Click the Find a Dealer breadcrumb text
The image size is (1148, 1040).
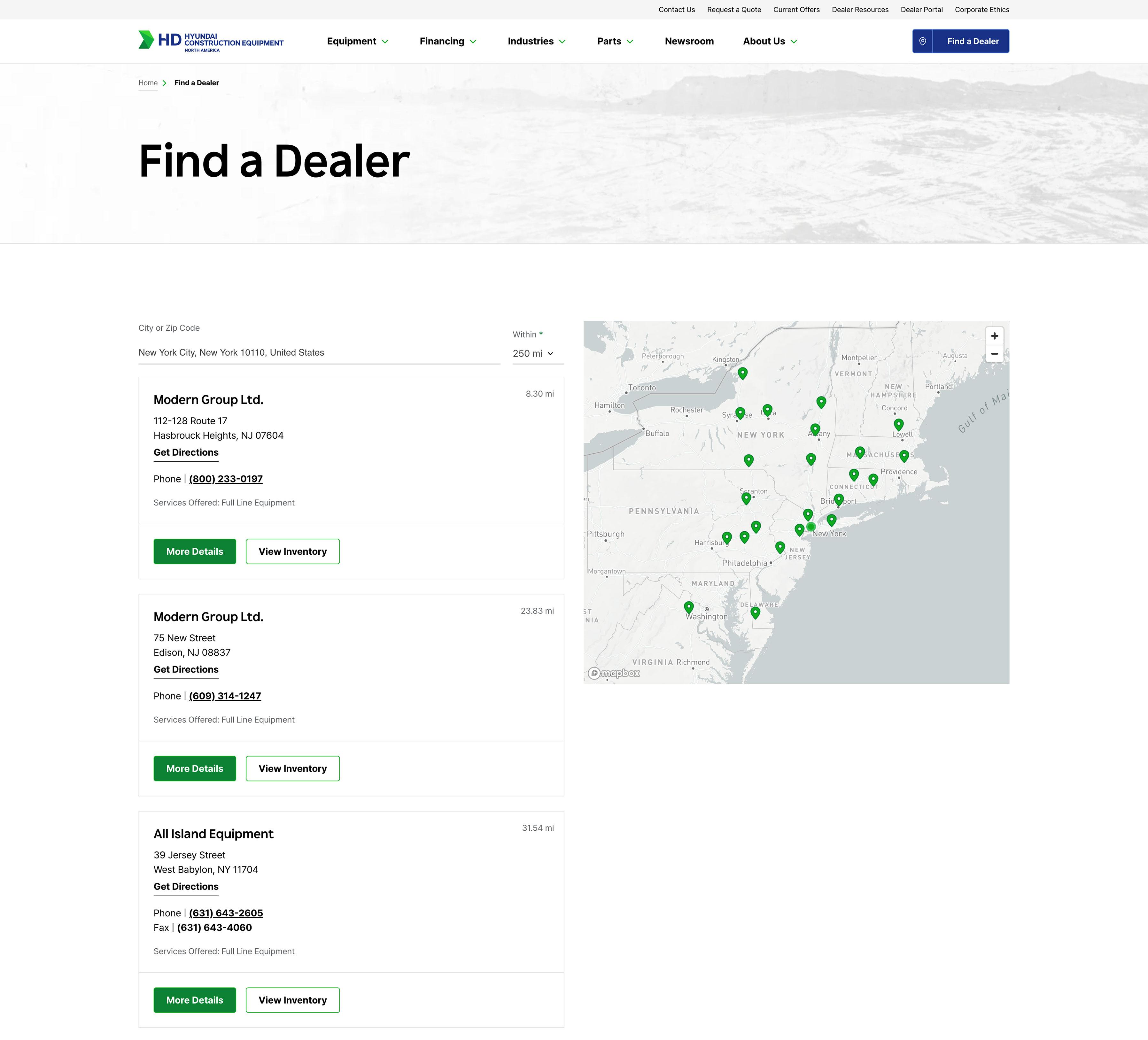[x=197, y=83]
